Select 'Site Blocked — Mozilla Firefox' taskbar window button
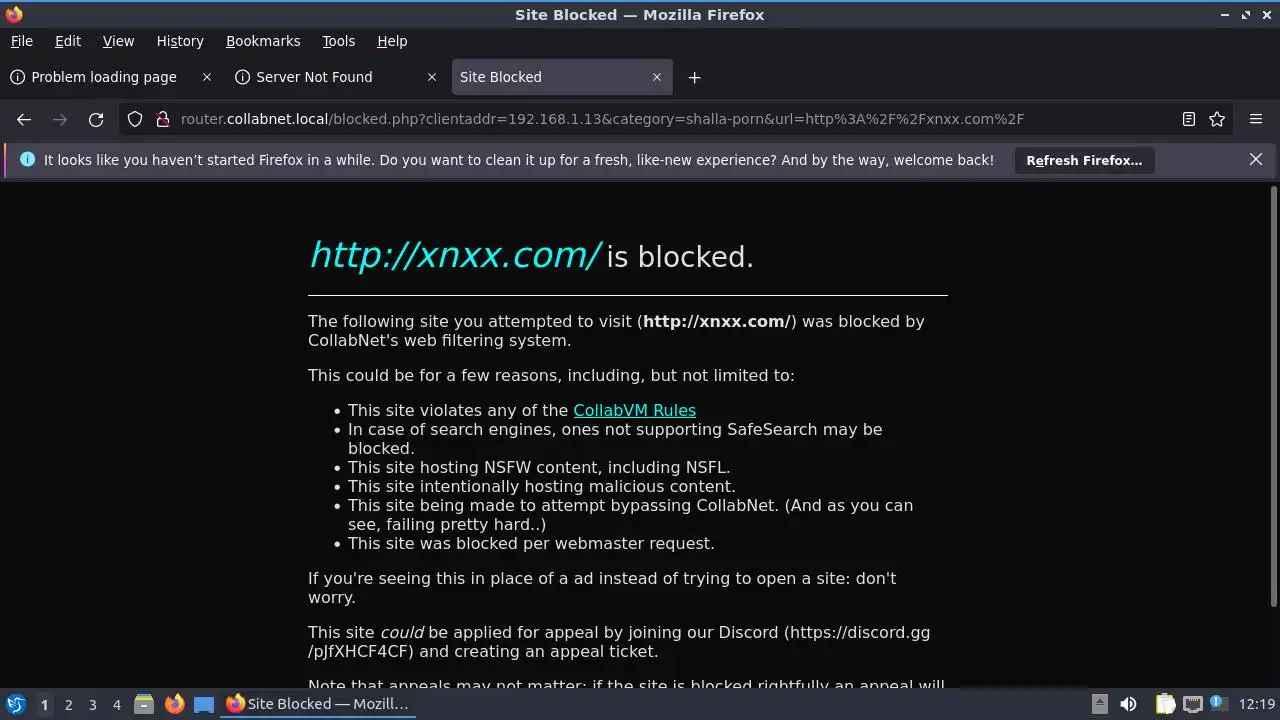1280x720 pixels. (x=317, y=704)
